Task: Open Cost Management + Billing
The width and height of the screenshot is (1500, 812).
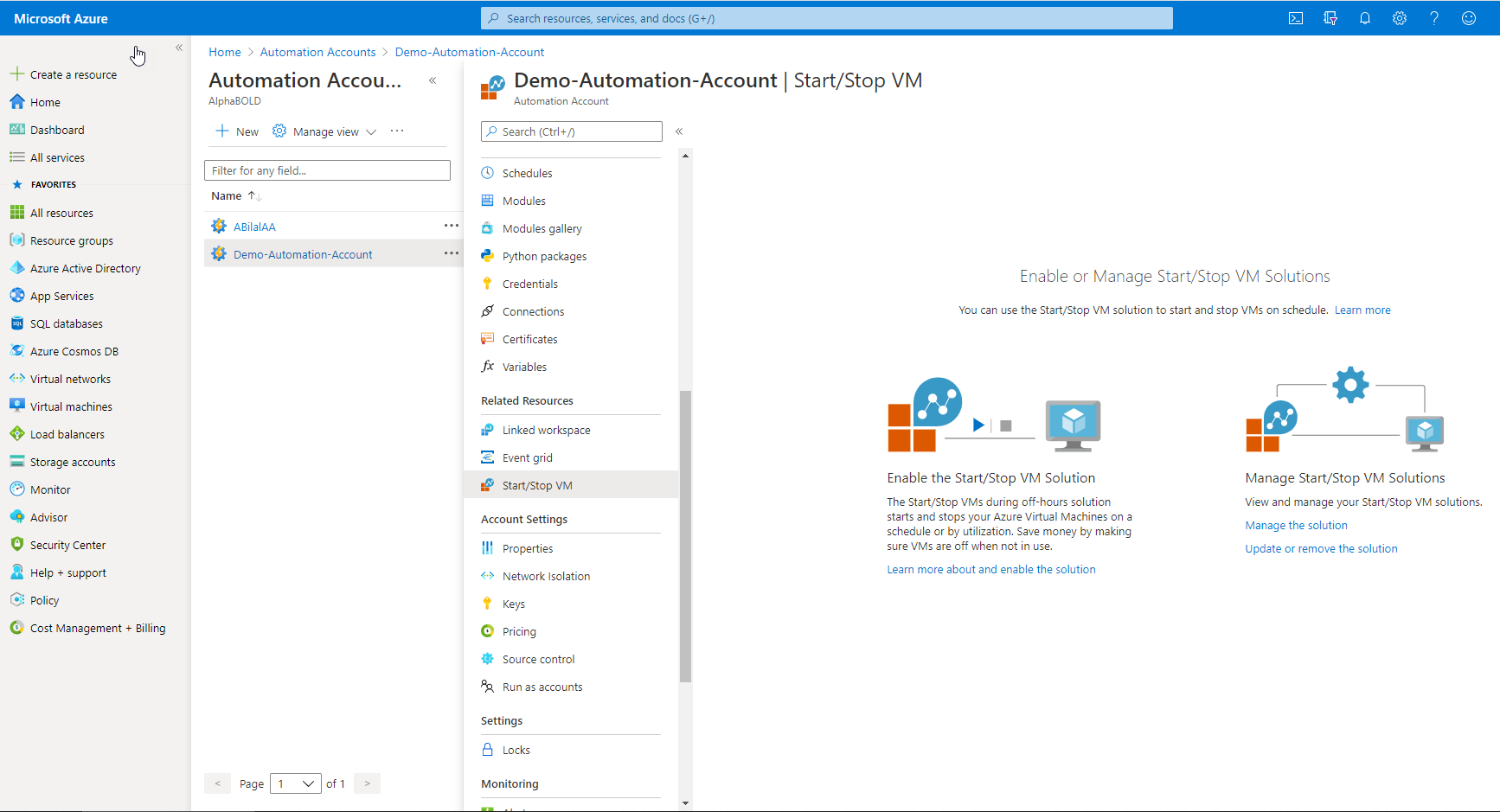Action: click(x=98, y=629)
